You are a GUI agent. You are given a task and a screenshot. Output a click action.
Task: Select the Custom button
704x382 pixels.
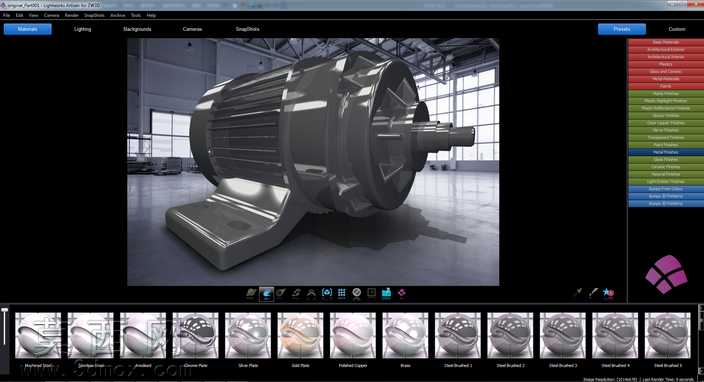(677, 29)
